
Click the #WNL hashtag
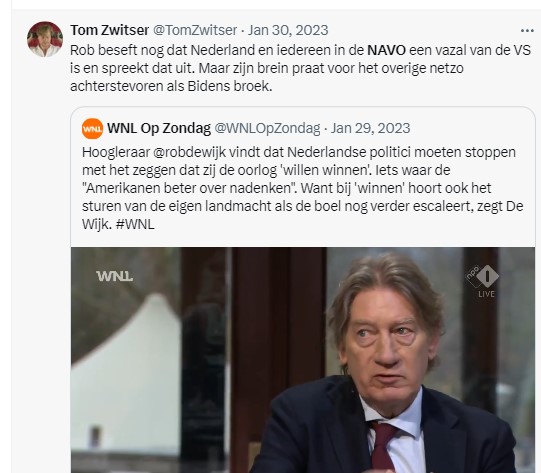[135, 225]
